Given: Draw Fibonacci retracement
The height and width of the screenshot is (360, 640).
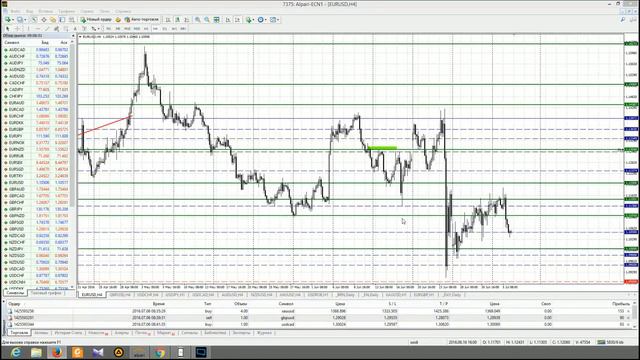Looking at the screenshot, I should (66, 29).
